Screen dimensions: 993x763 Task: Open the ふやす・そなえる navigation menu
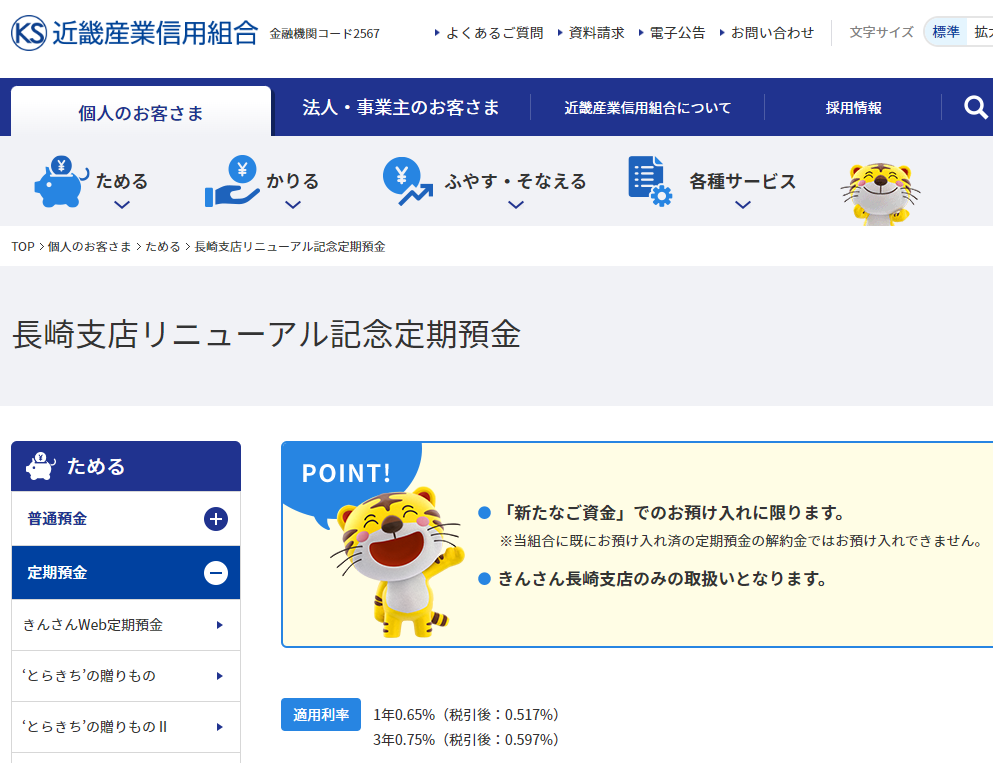tap(515, 181)
